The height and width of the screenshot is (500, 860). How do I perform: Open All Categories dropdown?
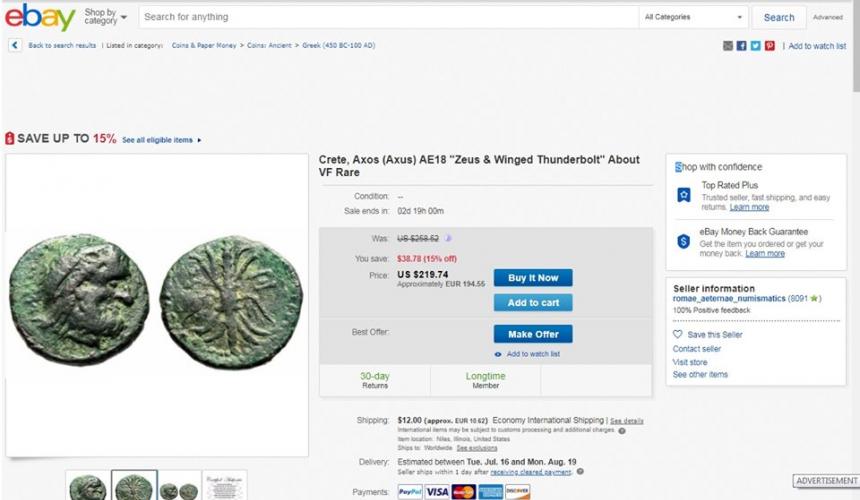coord(694,17)
